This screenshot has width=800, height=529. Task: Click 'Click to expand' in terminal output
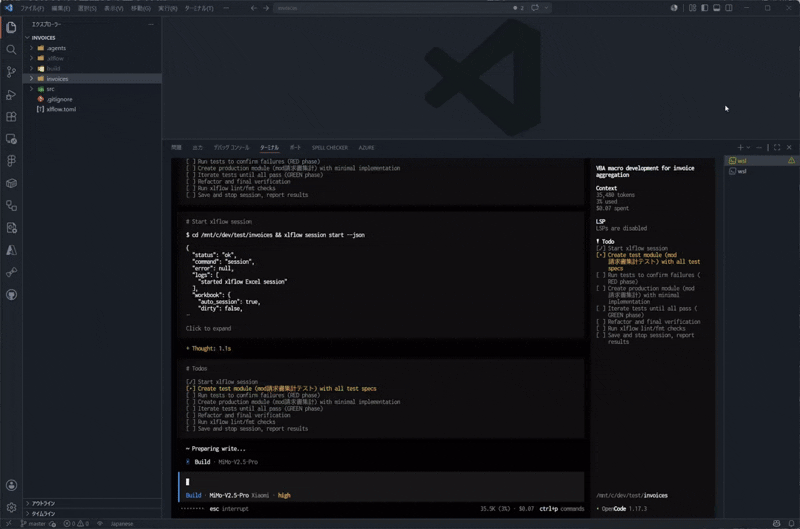coord(208,329)
